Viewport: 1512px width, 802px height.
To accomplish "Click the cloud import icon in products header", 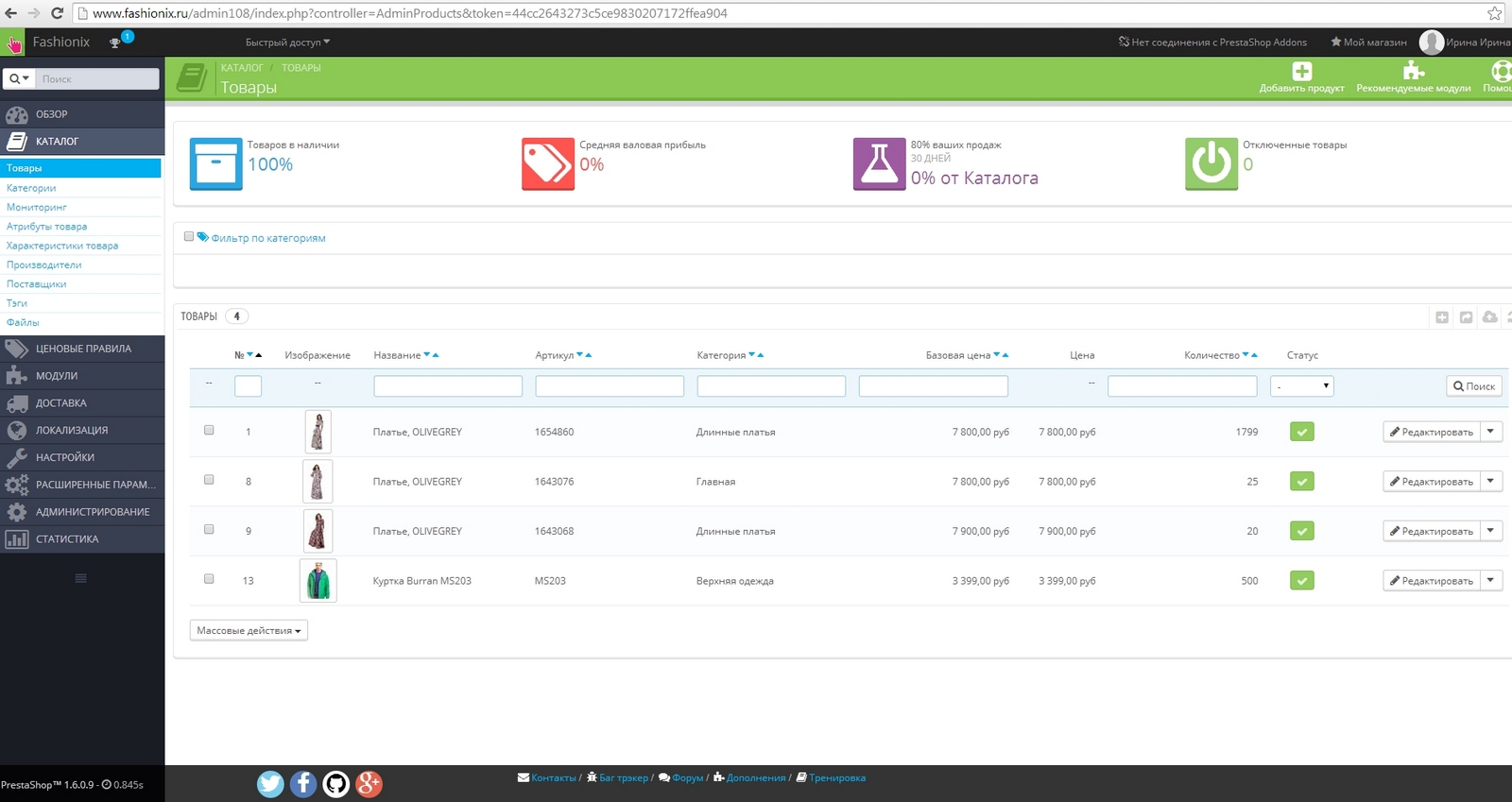I will (x=1489, y=317).
